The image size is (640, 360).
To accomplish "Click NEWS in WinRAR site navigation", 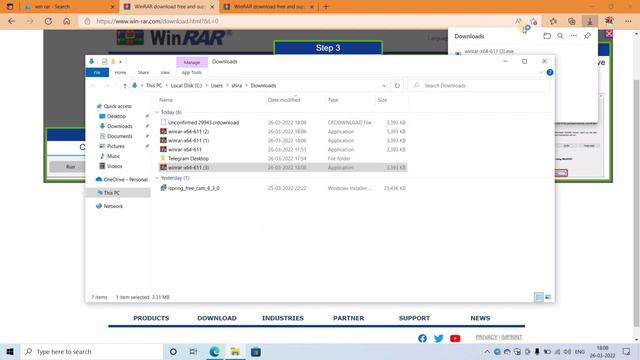I will pyautogui.click(x=480, y=318).
